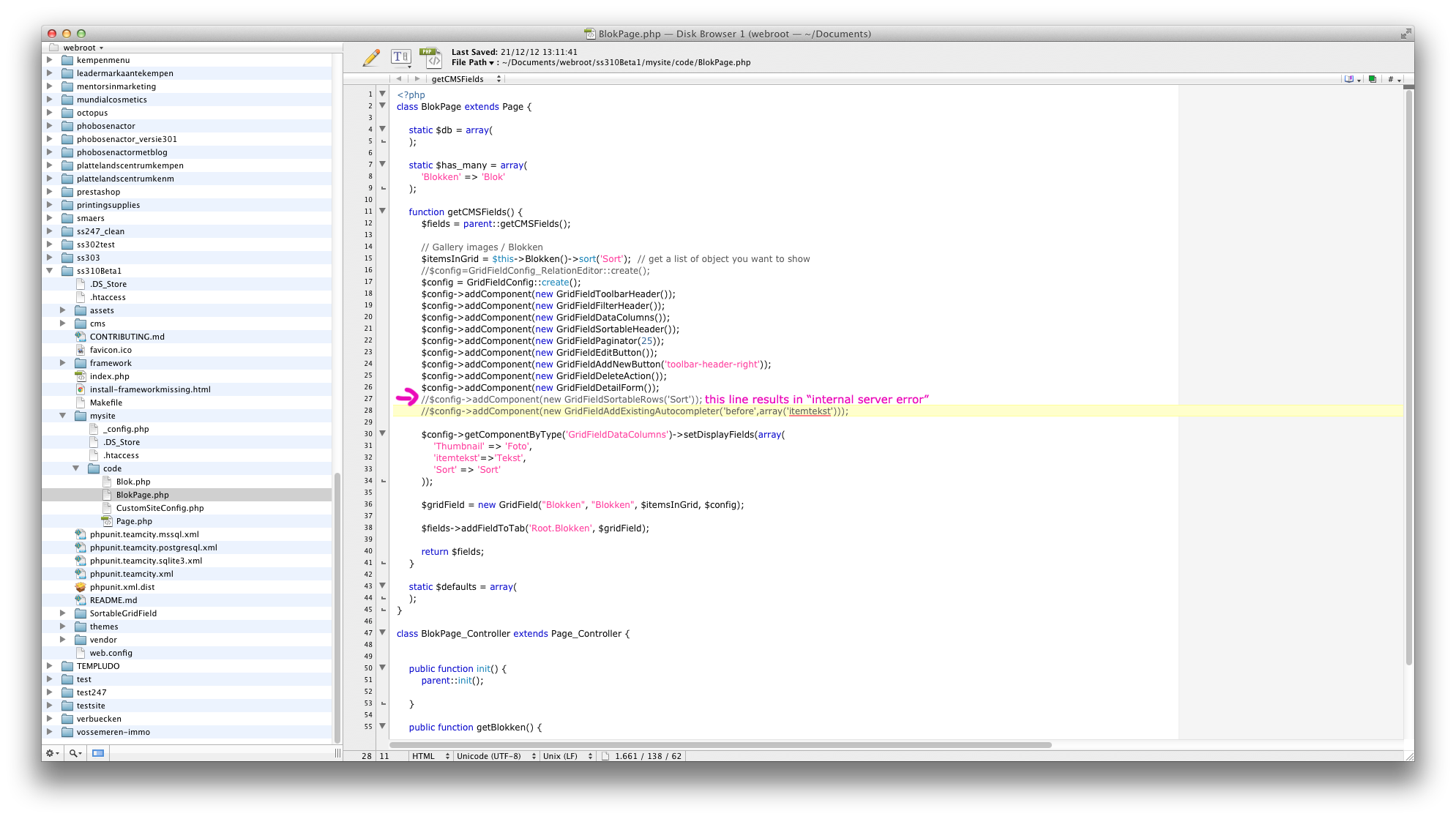Image resolution: width=1456 pixels, height=819 pixels.
Task: Fold class BlokPage_Controller at line 47
Action: pos(382,633)
